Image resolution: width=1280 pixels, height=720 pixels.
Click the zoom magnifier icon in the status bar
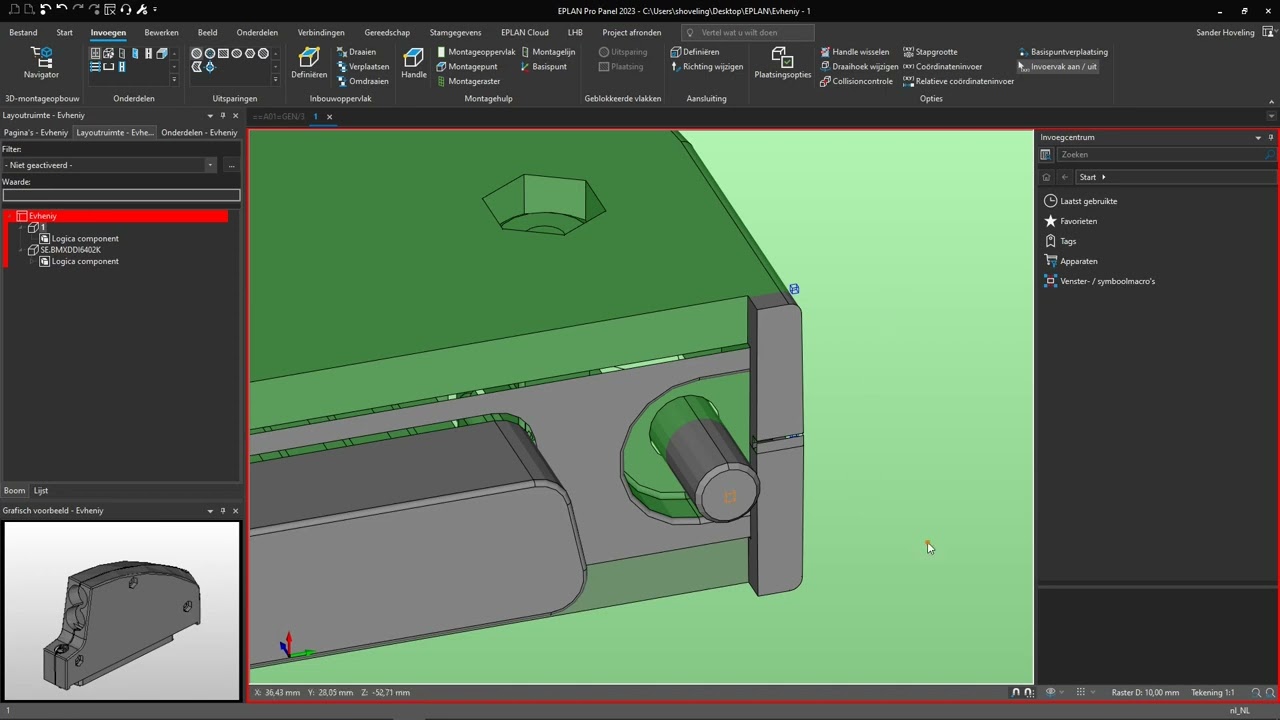pos(1256,692)
